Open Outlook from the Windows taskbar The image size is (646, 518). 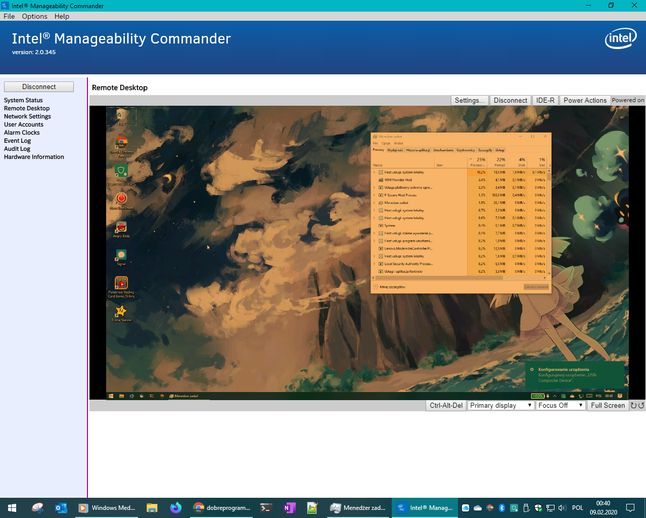pos(61,508)
